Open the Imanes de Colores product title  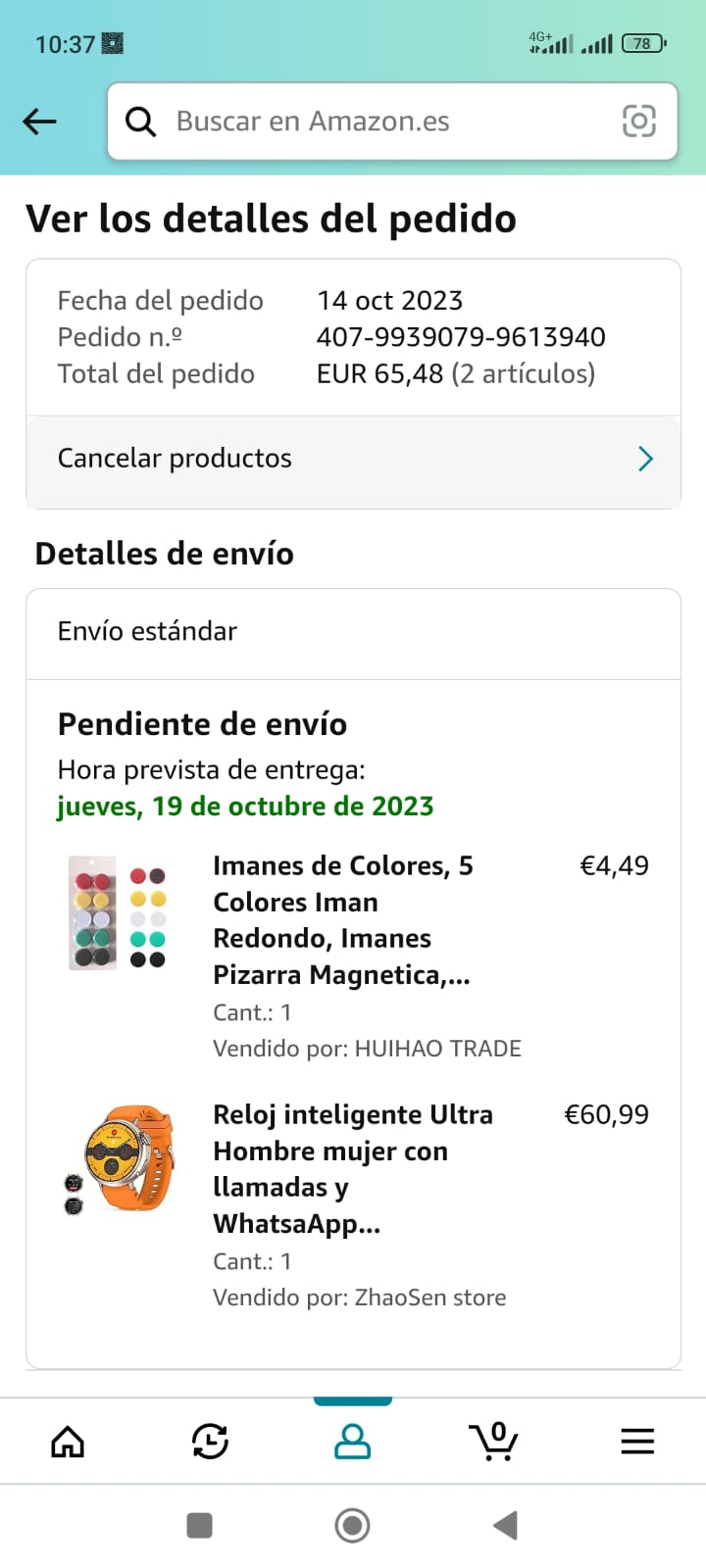pyautogui.click(x=343, y=919)
